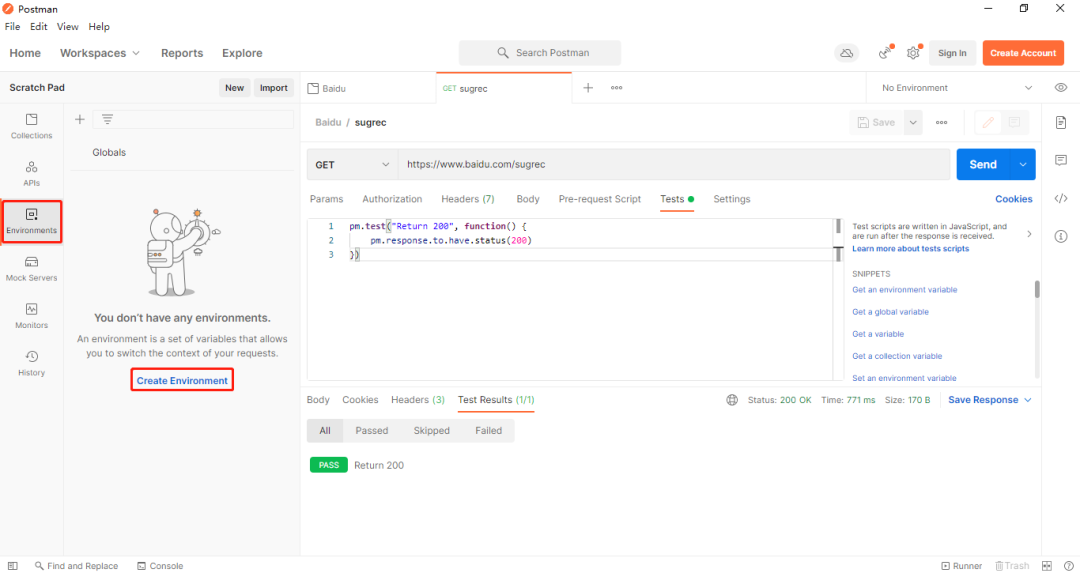
Task: Open the settings gear icon
Action: pos(913,53)
